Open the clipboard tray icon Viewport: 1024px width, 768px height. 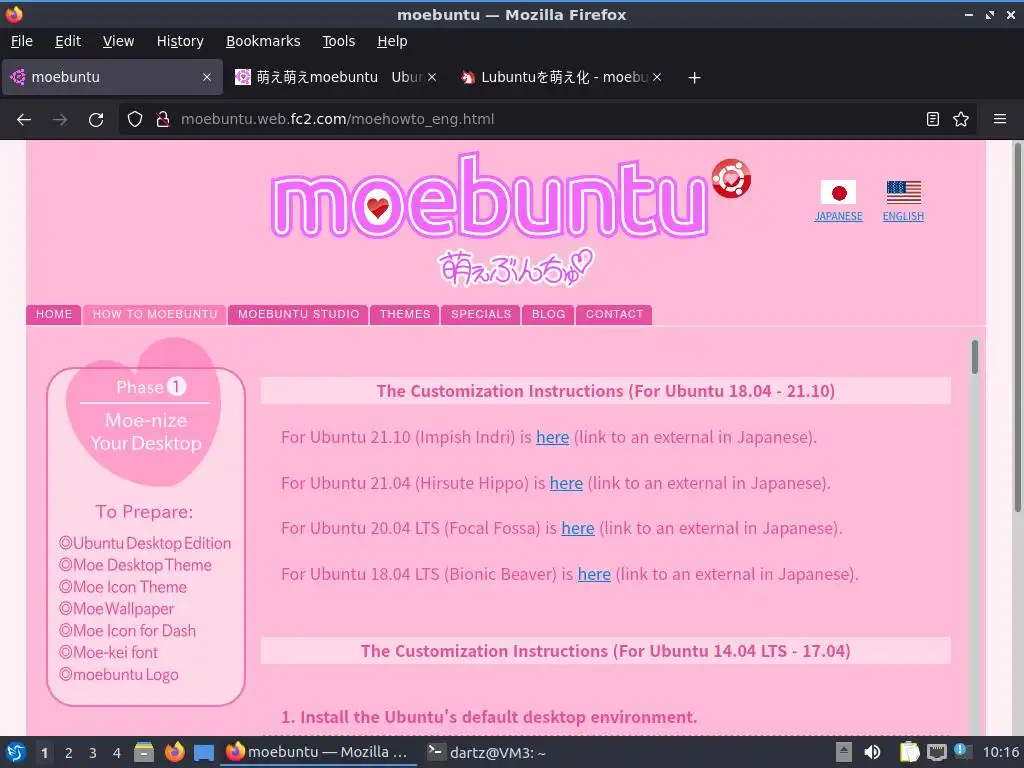tap(909, 752)
